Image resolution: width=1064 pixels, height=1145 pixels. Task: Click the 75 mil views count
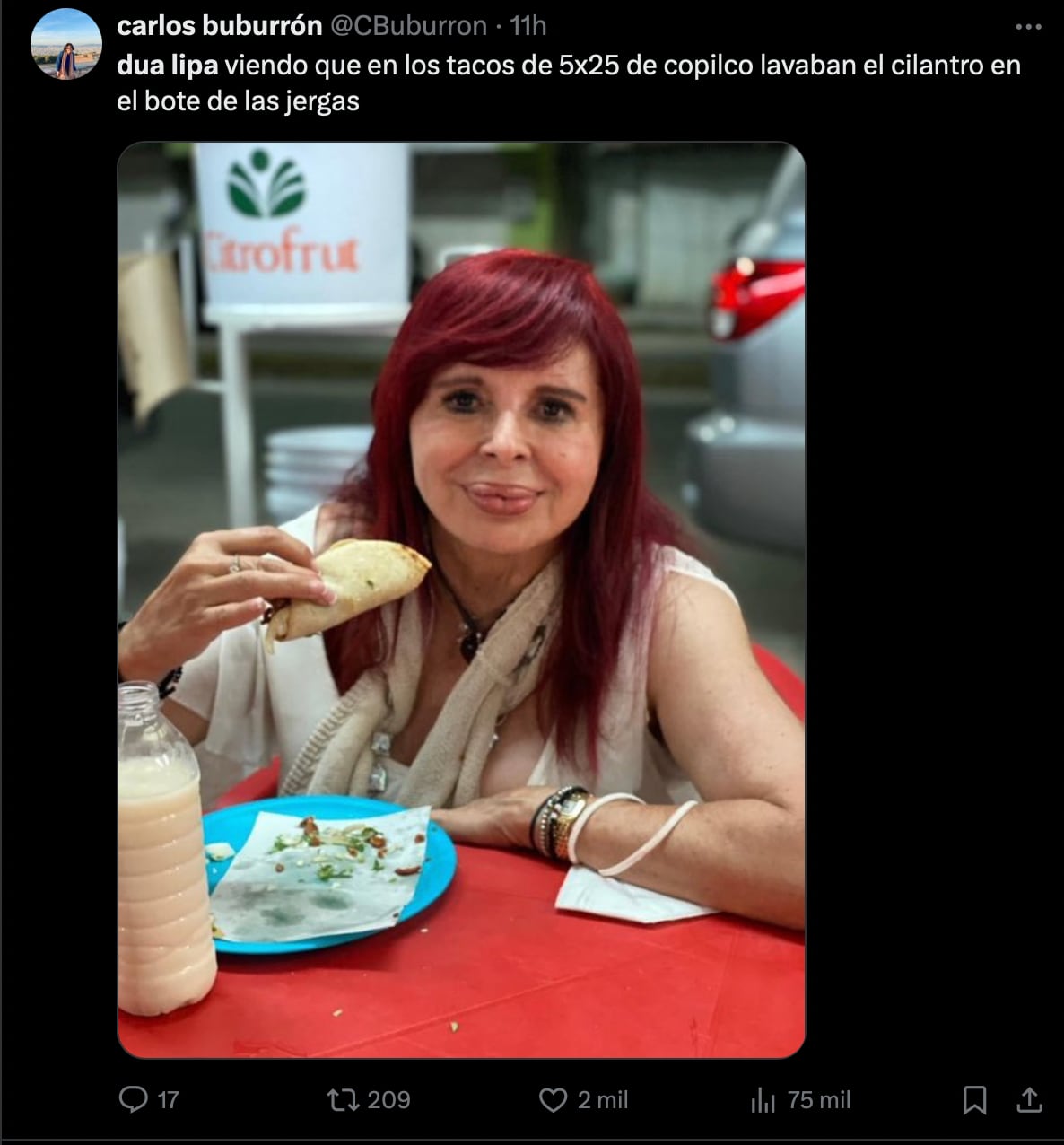(818, 1100)
